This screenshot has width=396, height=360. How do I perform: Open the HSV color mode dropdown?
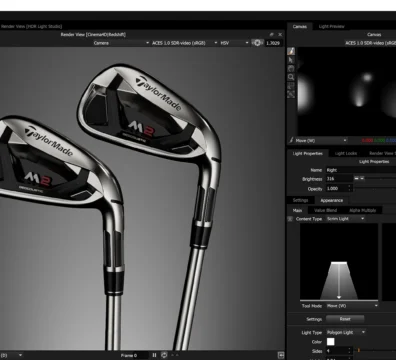click(234, 43)
